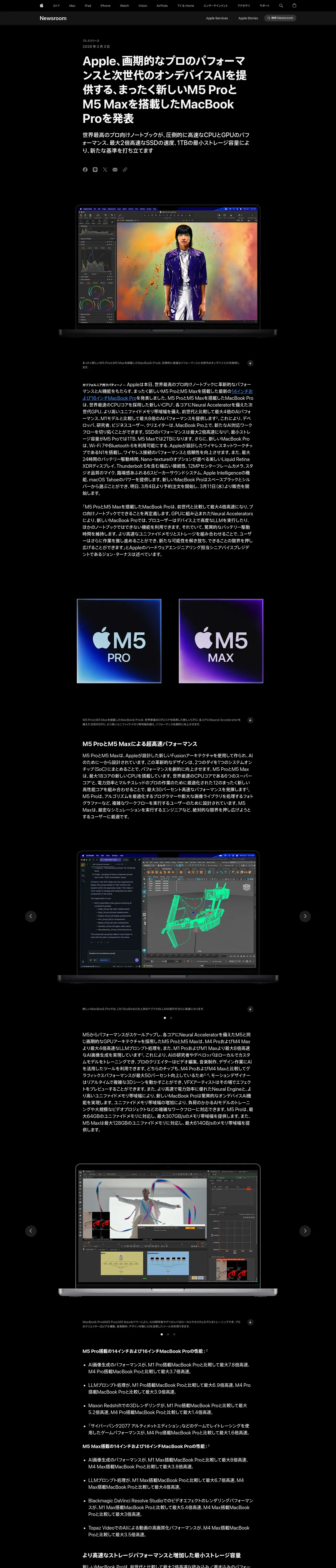Select the first dot of the video editing gallery

pyautogui.click(x=162, y=1334)
